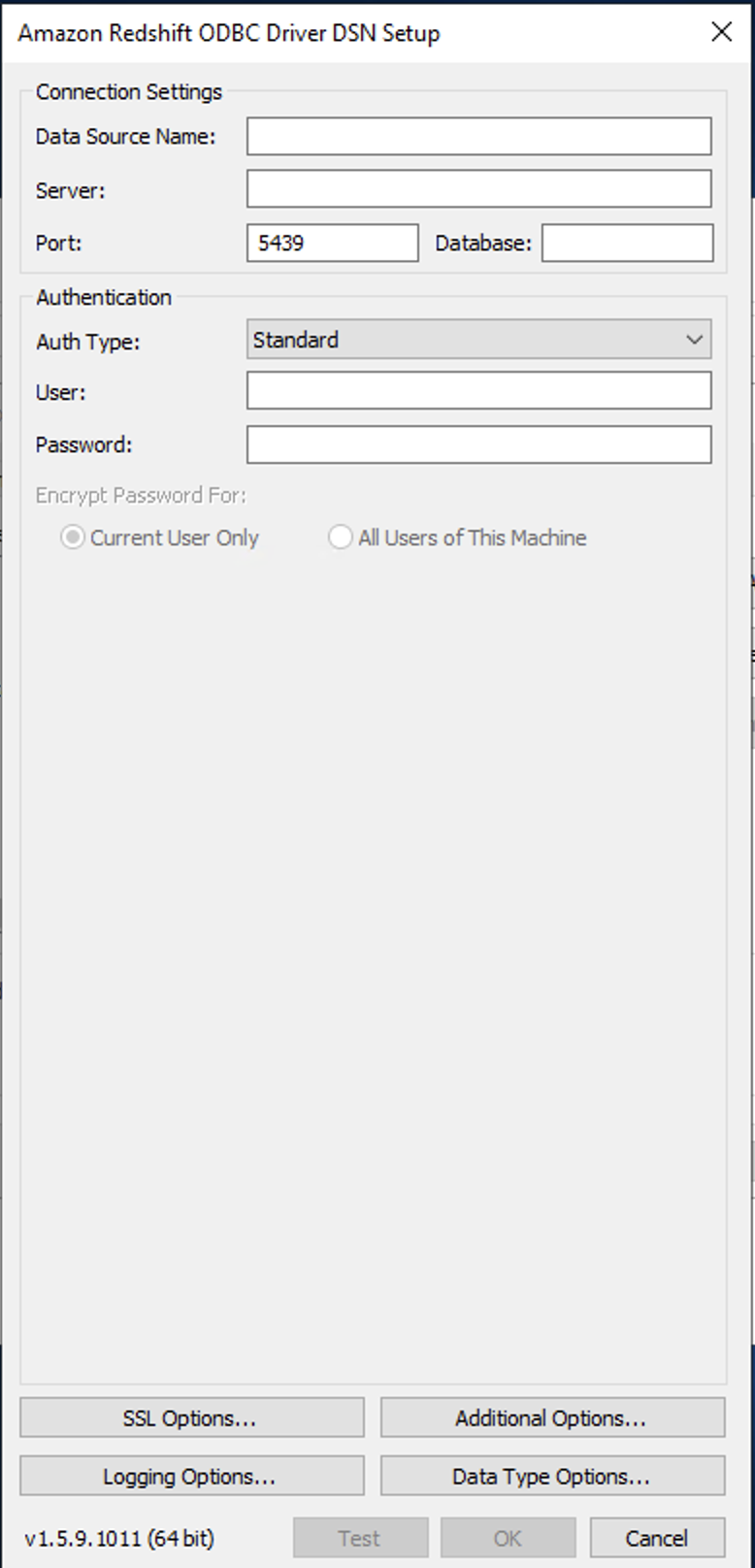This screenshot has height=1568, width=755.
Task: Click the Database input field
Action: (627, 242)
